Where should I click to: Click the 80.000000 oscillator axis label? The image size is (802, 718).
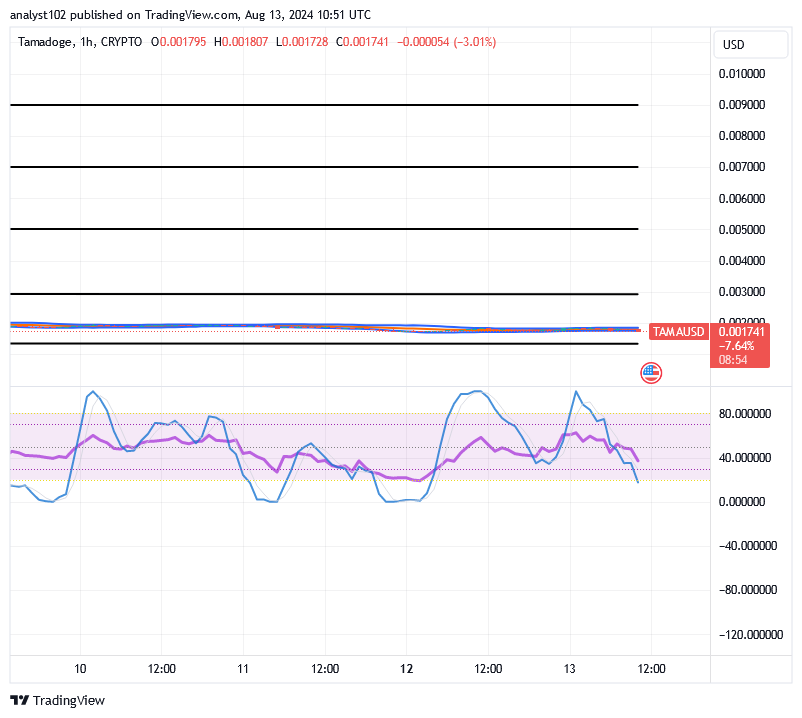point(745,414)
